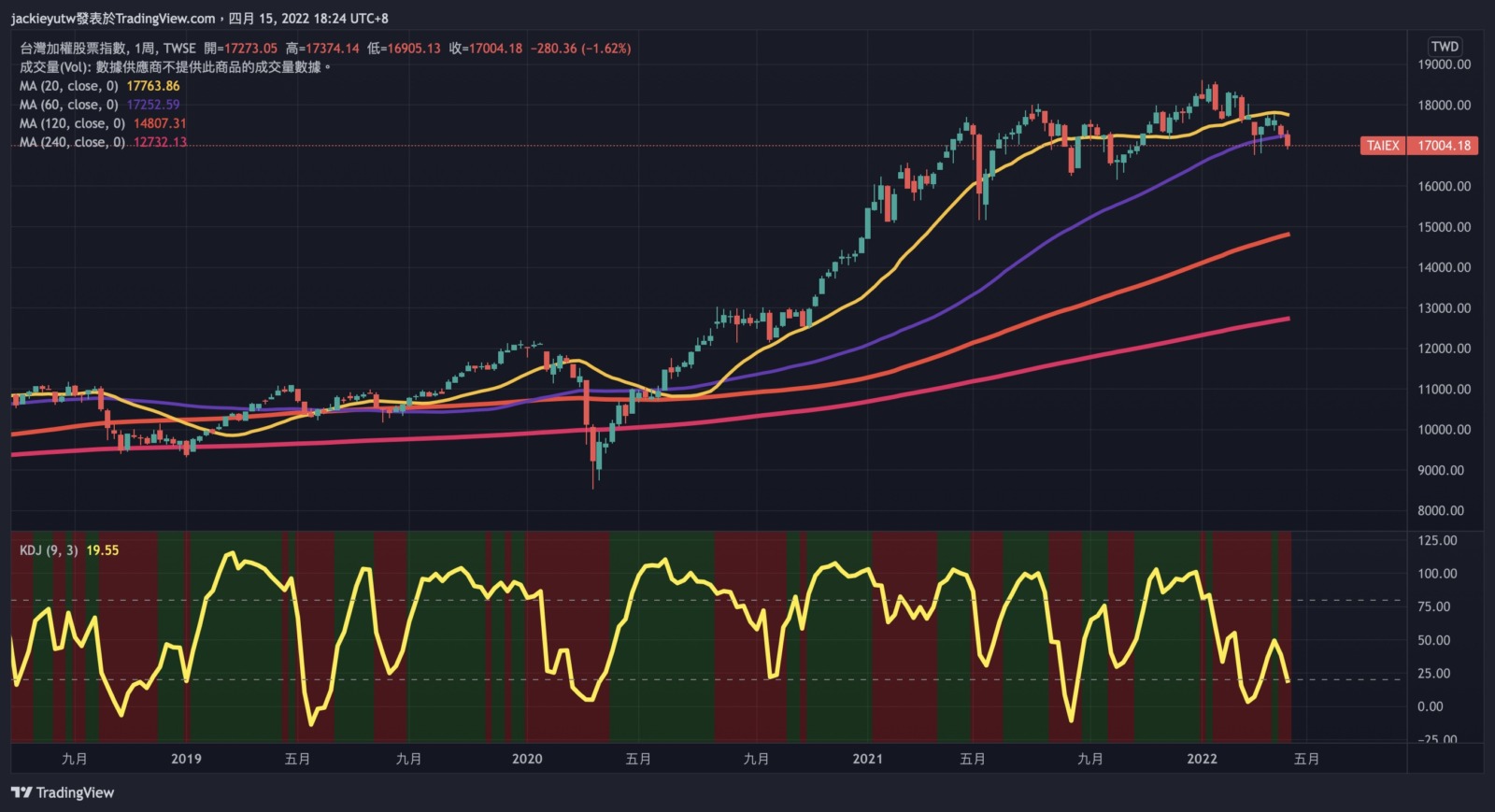
Task: Click the MA (240, close, 0) legend entry
Action: 74,142
